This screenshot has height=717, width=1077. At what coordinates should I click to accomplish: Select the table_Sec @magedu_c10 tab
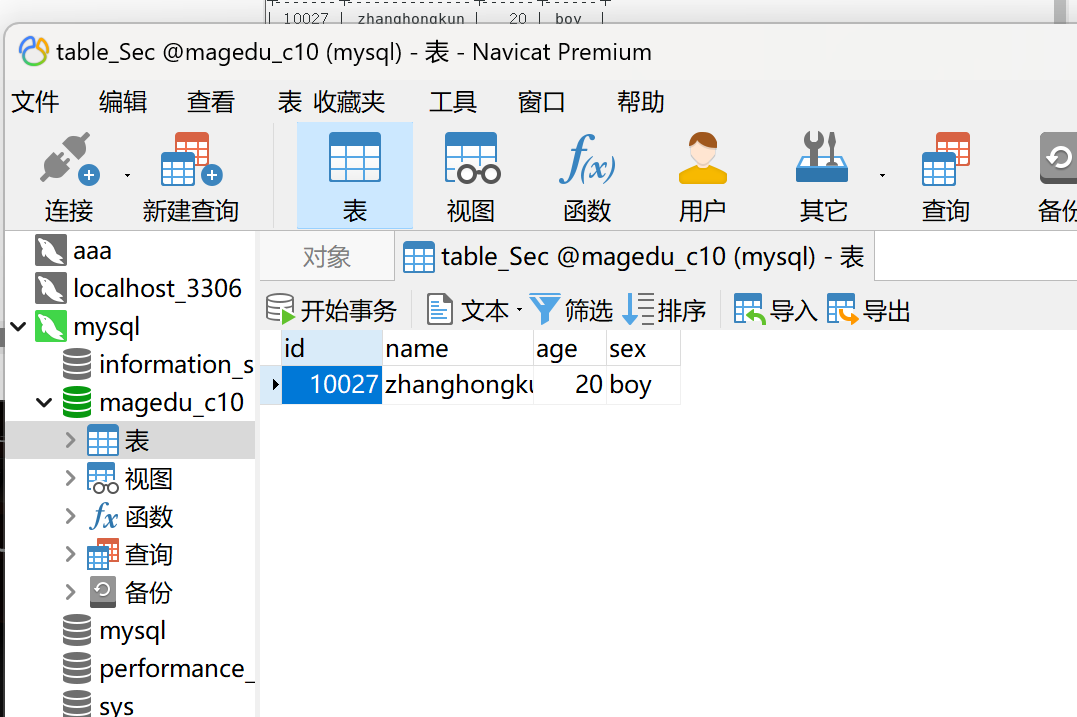pos(634,257)
